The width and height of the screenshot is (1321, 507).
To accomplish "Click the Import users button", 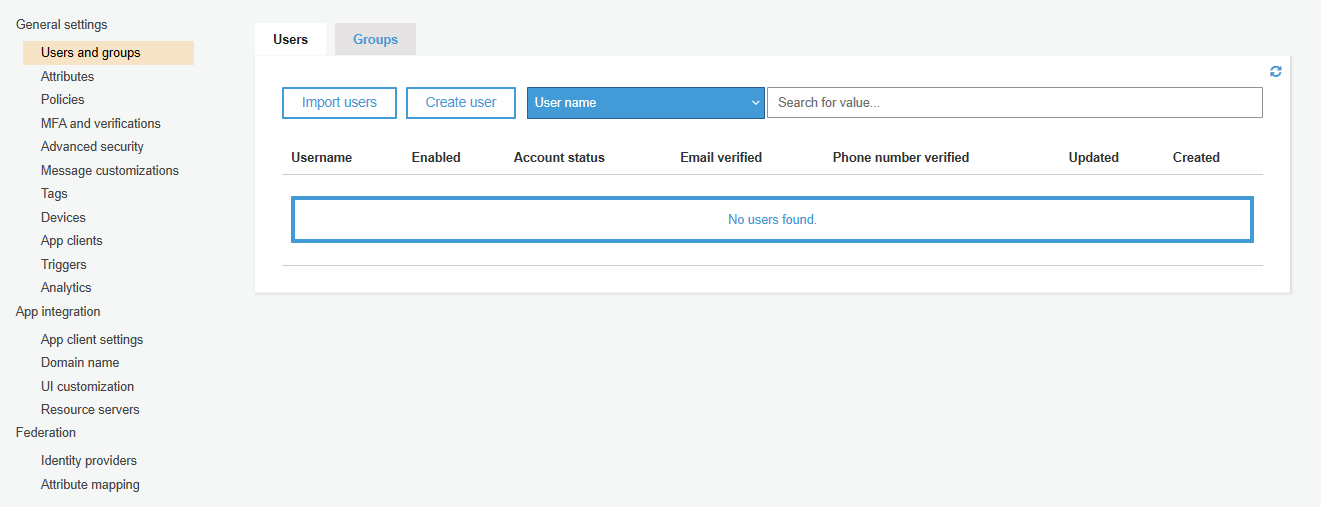I will point(339,102).
